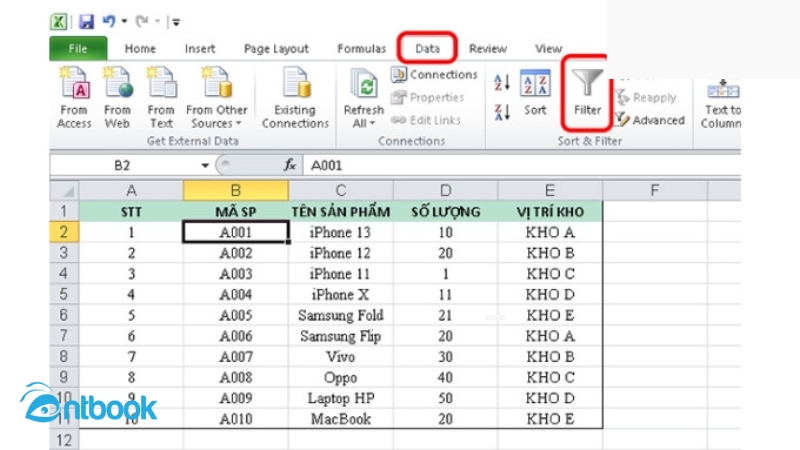Import data From Web
The image size is (800, 450).
tap(117, 97)
